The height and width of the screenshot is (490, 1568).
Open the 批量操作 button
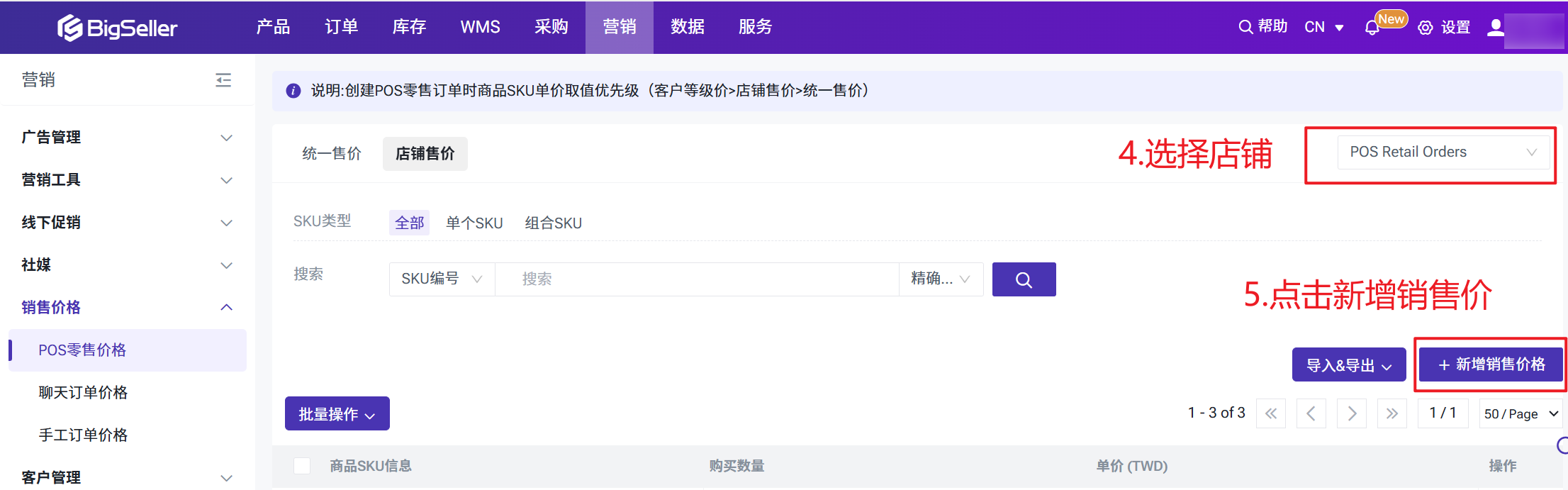pyautogui.click(x=337, y=414)
